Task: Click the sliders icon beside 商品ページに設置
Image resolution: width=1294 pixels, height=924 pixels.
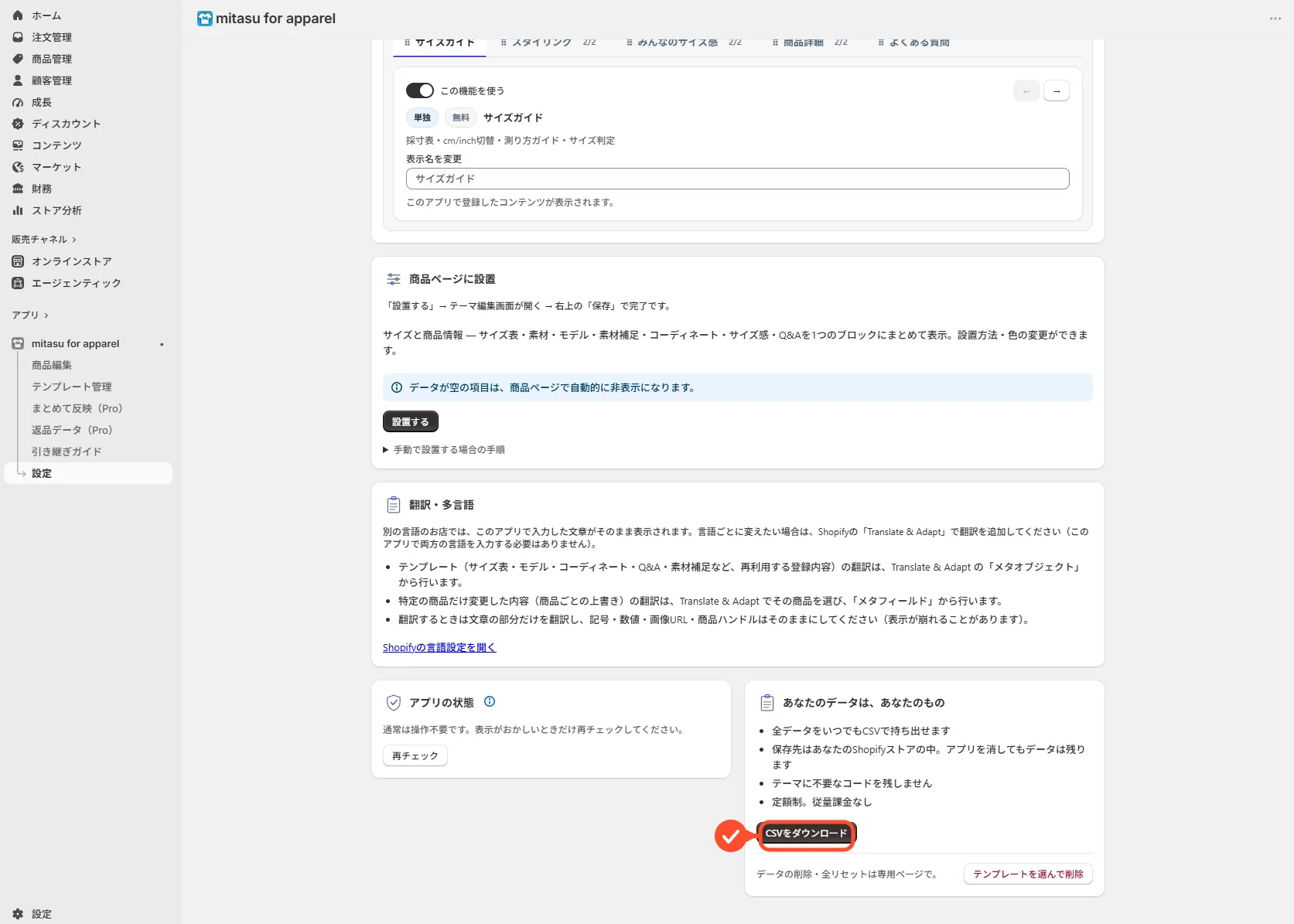Action: coord(394,279)
